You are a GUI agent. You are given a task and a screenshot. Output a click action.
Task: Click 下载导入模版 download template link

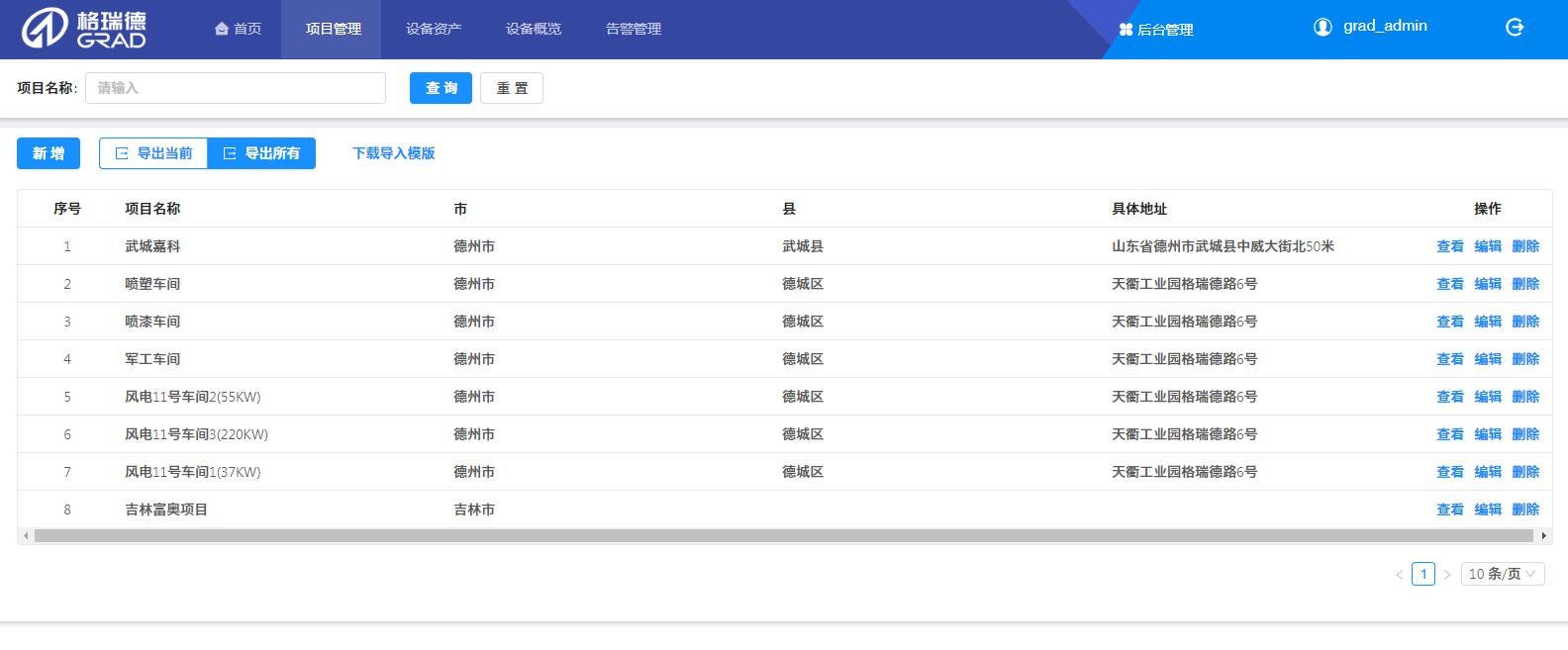pyautogui.click(x=393, y=153)
